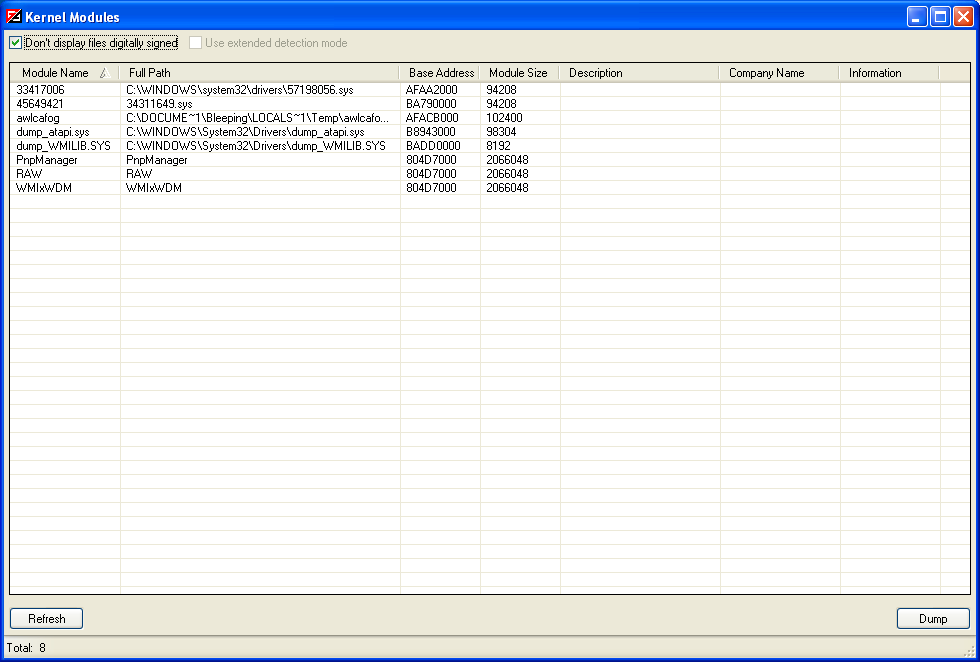Click the 34311649.sys full path cell
This screenshot has height=662, width=980.
159,104
